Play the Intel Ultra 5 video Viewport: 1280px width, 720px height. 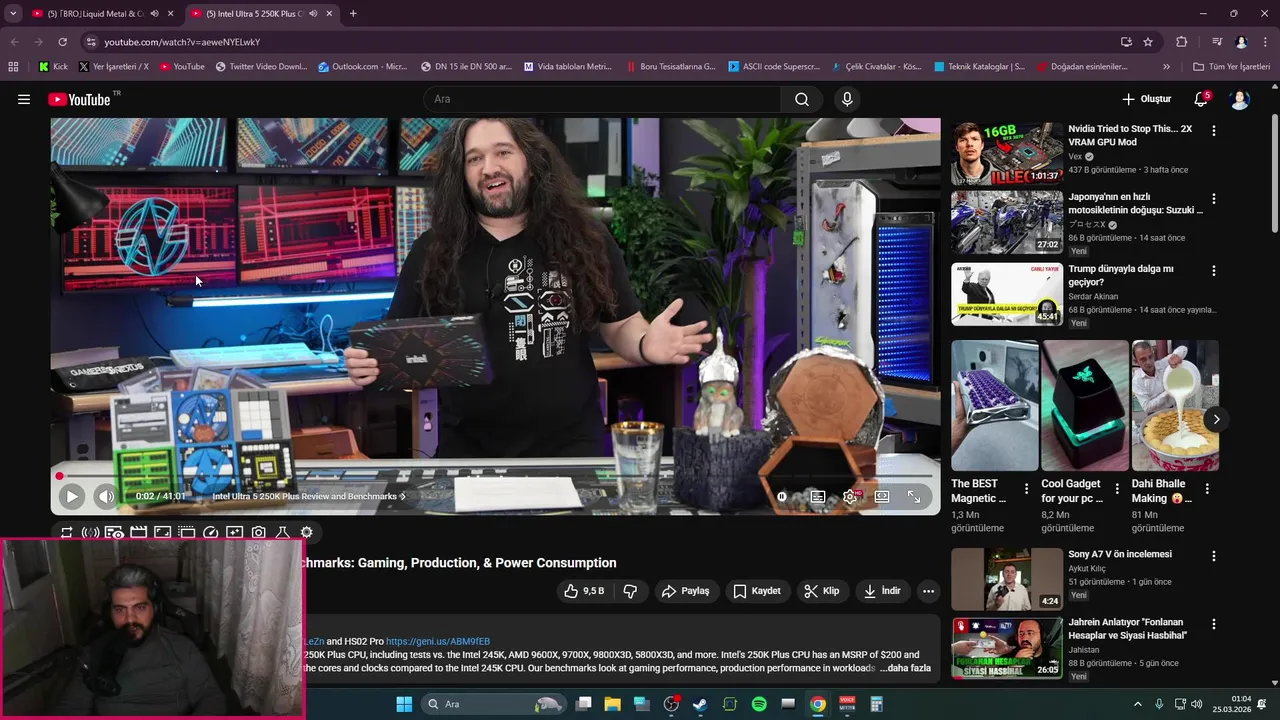[71, 496]
